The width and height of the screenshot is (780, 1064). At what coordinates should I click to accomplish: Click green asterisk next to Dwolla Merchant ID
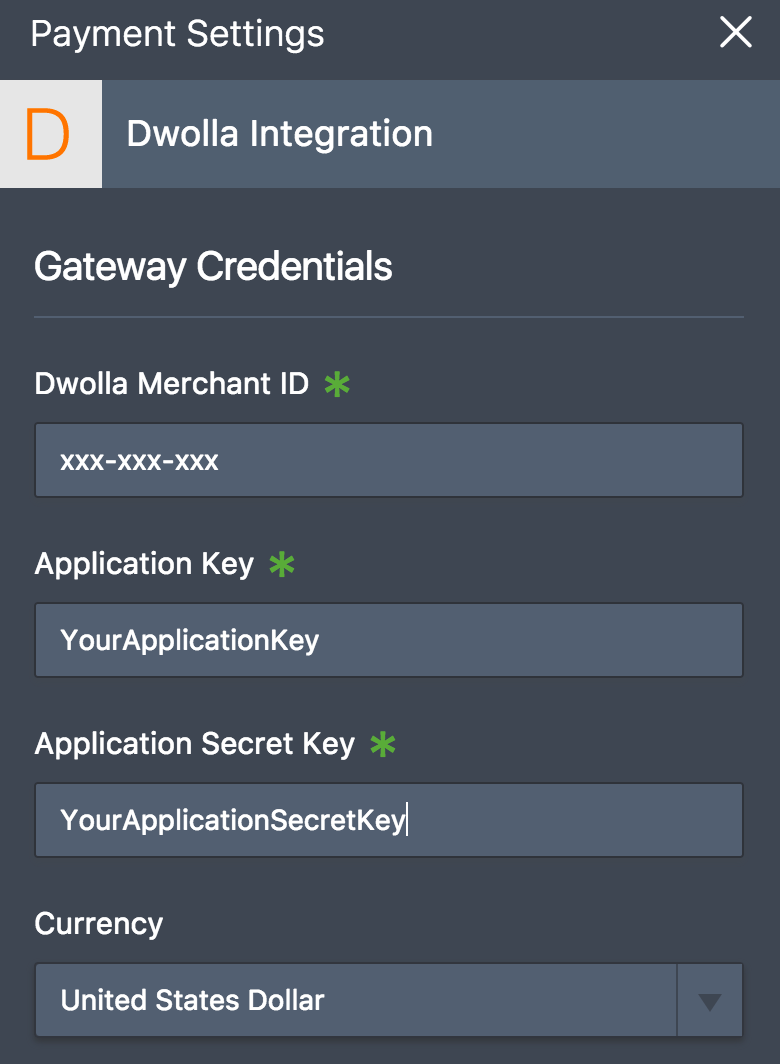click(337, 385)
